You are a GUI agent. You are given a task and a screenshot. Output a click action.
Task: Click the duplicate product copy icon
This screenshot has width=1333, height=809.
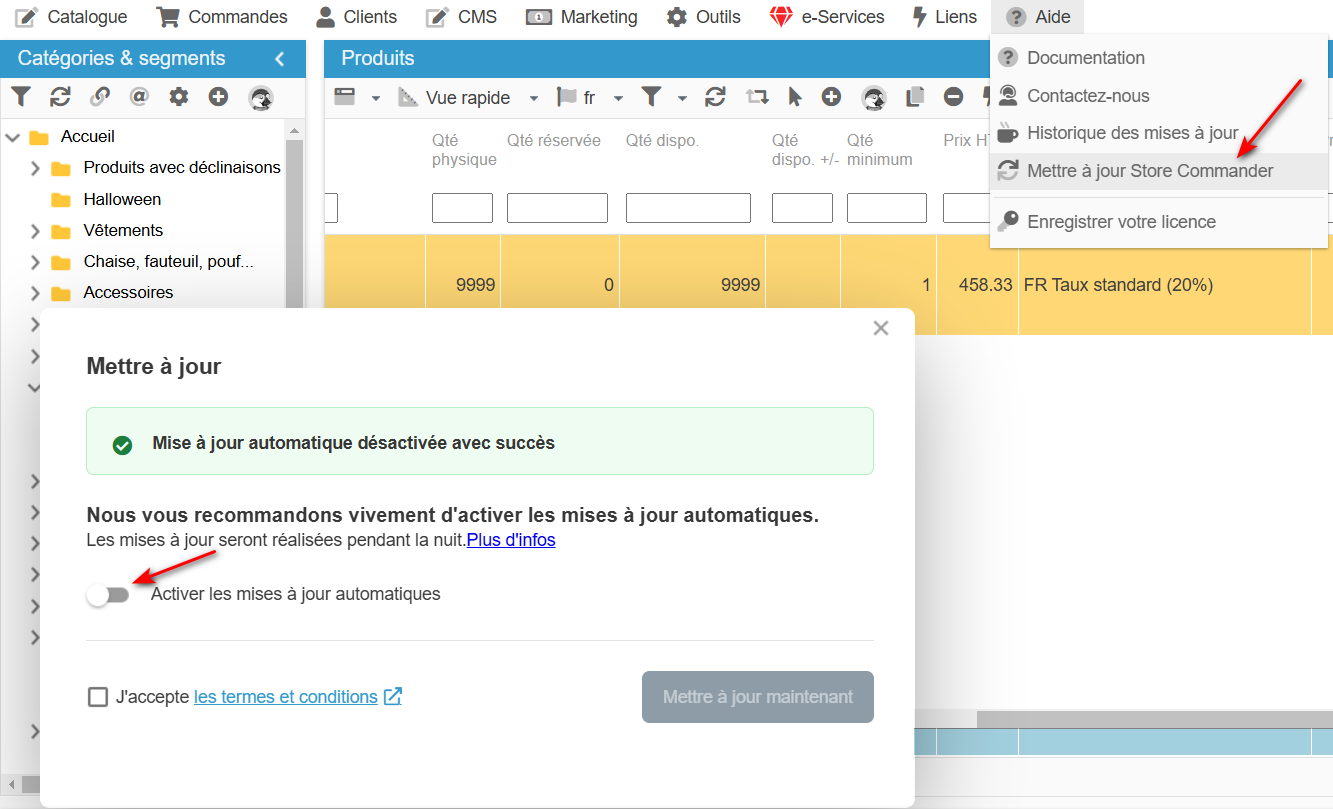coord(914,97)
